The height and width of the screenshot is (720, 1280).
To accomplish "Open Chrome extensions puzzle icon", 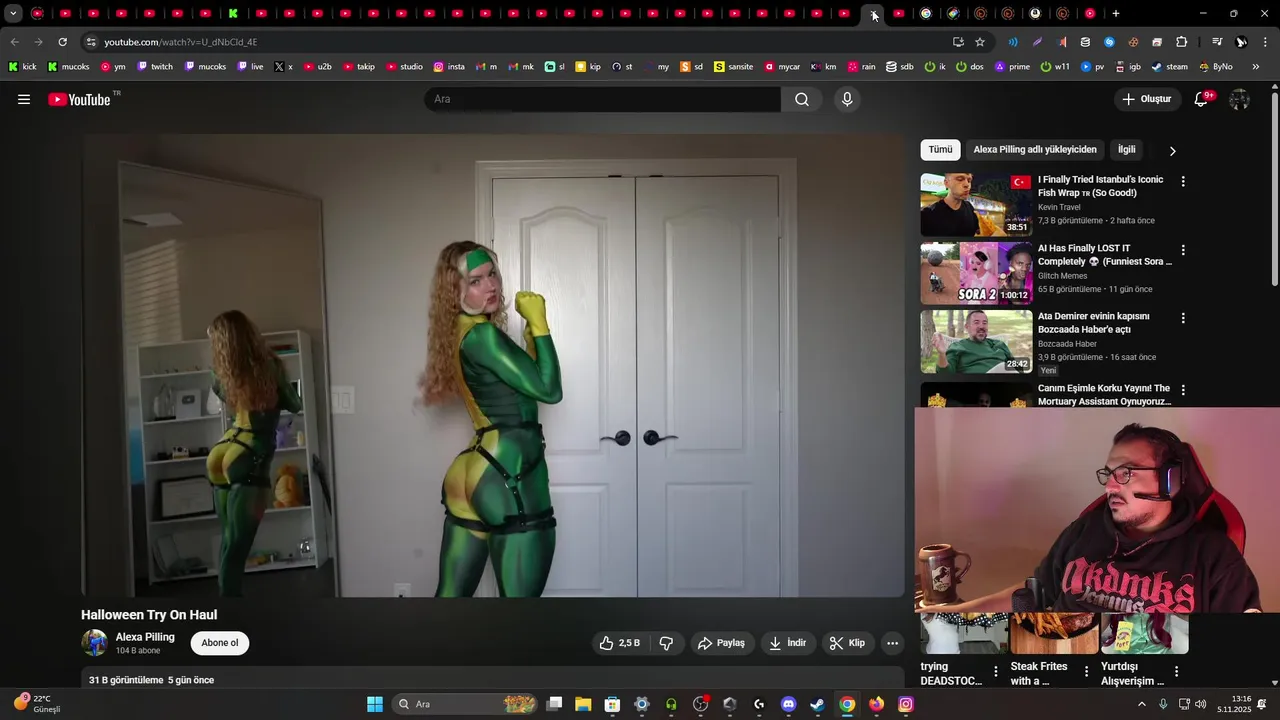I will [1181, 42].
